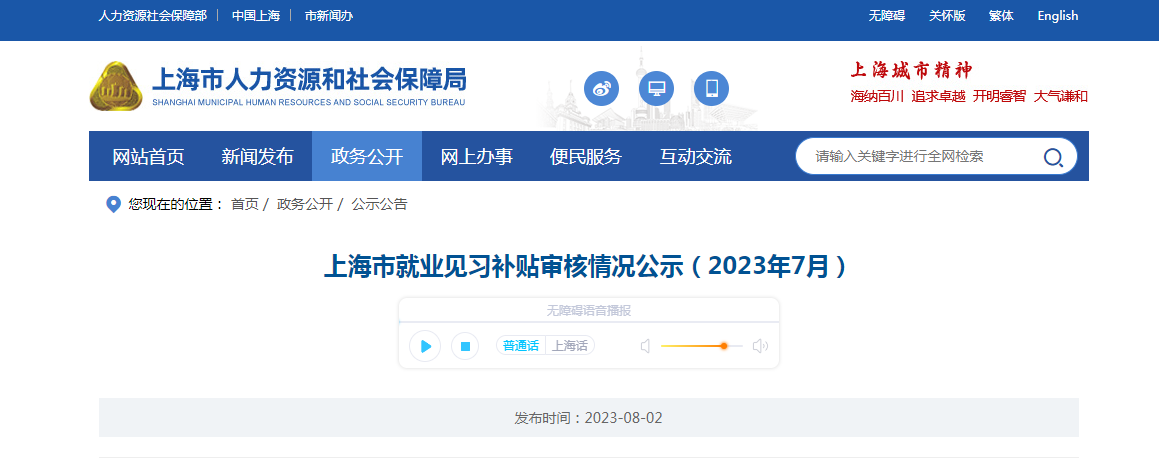
Task: Open the Weibo icon link
Action: [x=601, y=89]
